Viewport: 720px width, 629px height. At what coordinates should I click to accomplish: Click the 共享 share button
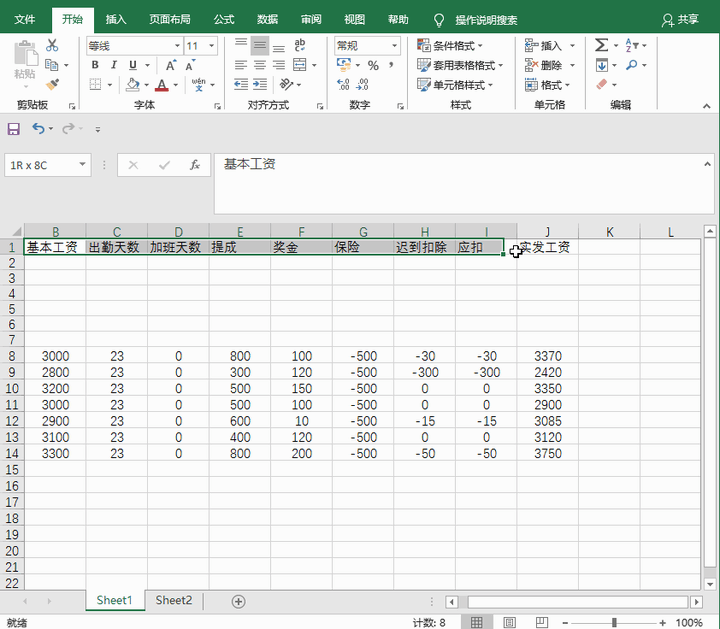[x=680, y=19]
